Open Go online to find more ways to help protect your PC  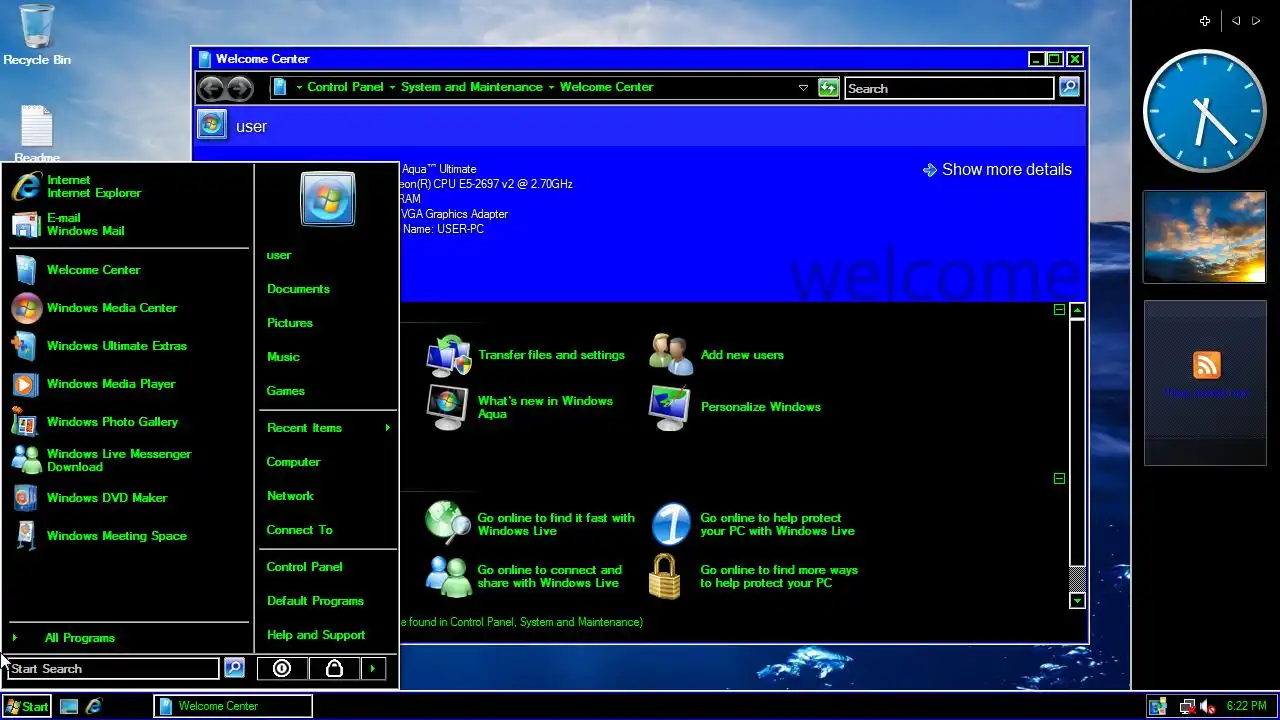pos(754,577)
